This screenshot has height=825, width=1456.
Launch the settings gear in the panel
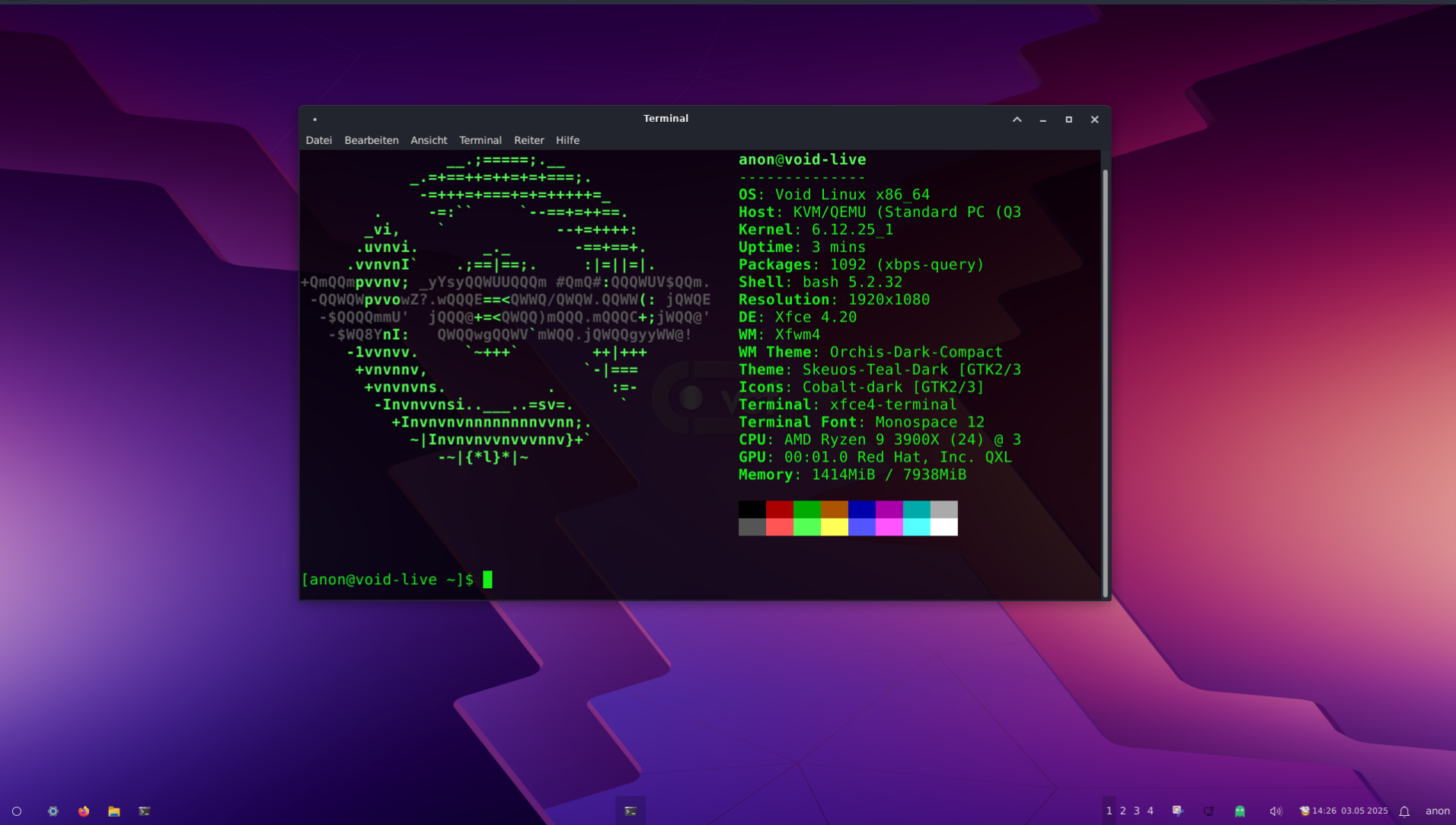coord(53,811)
